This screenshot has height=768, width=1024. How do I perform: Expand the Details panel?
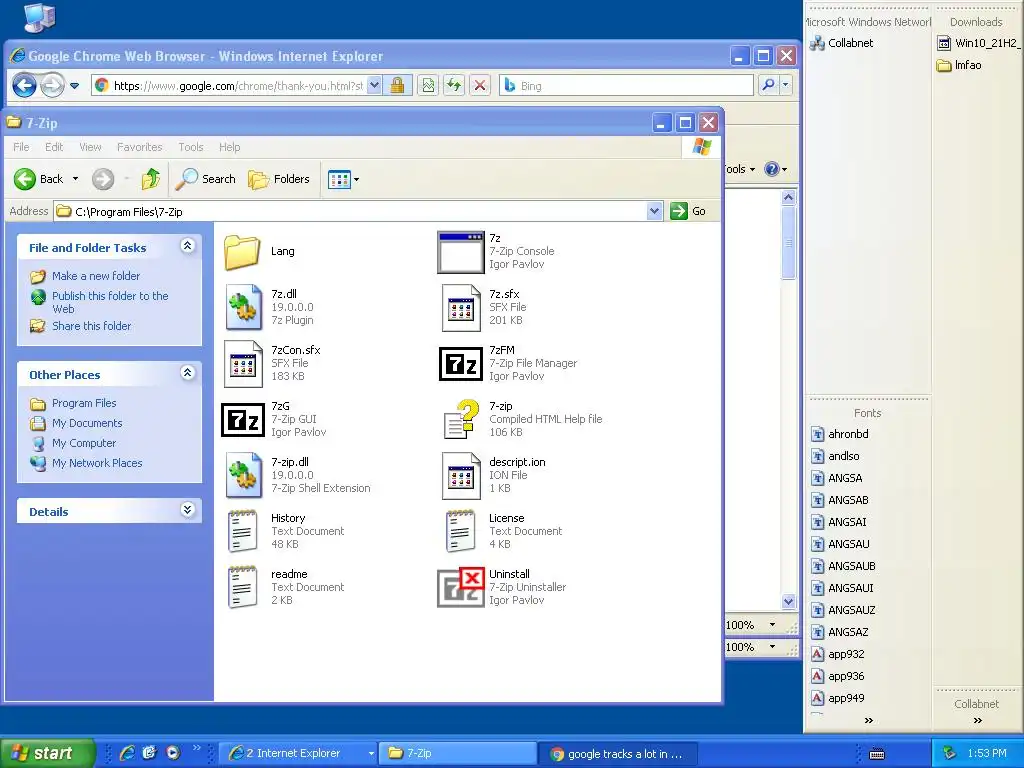tap(187, 510)
